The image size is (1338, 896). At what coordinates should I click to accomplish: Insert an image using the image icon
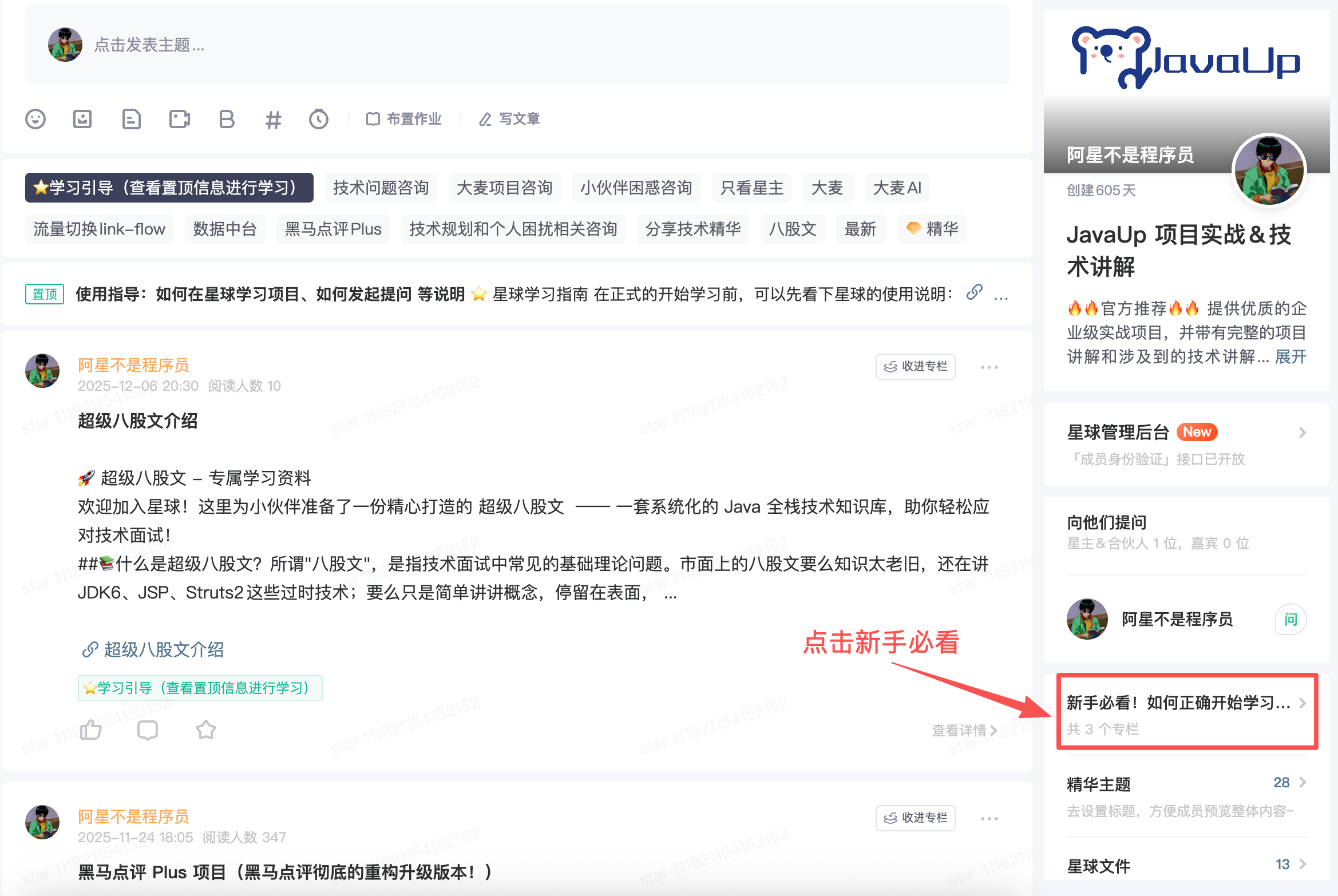83,119
